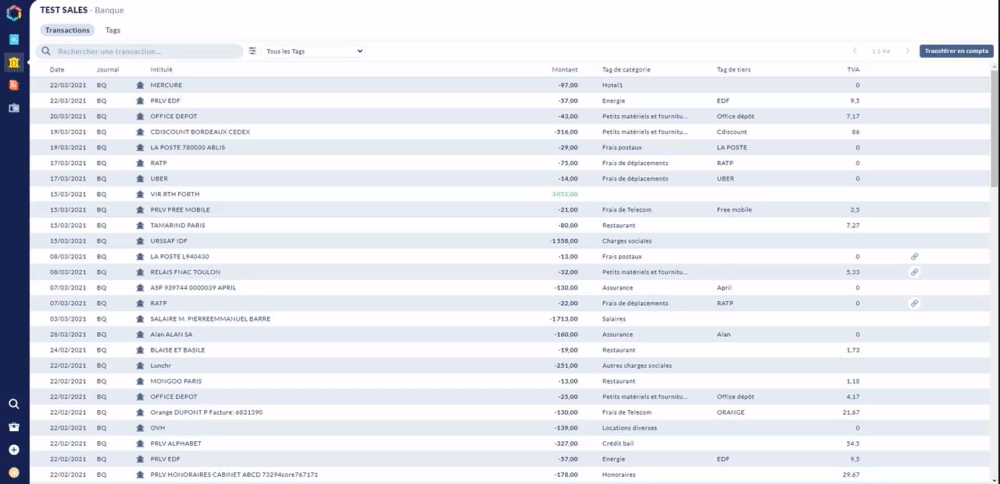Click the 54,5 TVA value

click(853, 443)
